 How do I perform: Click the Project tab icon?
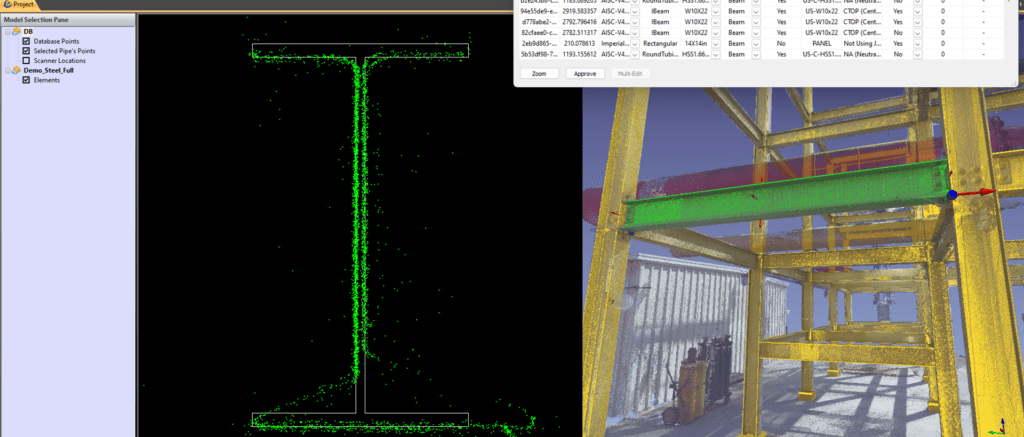[6, 4]
